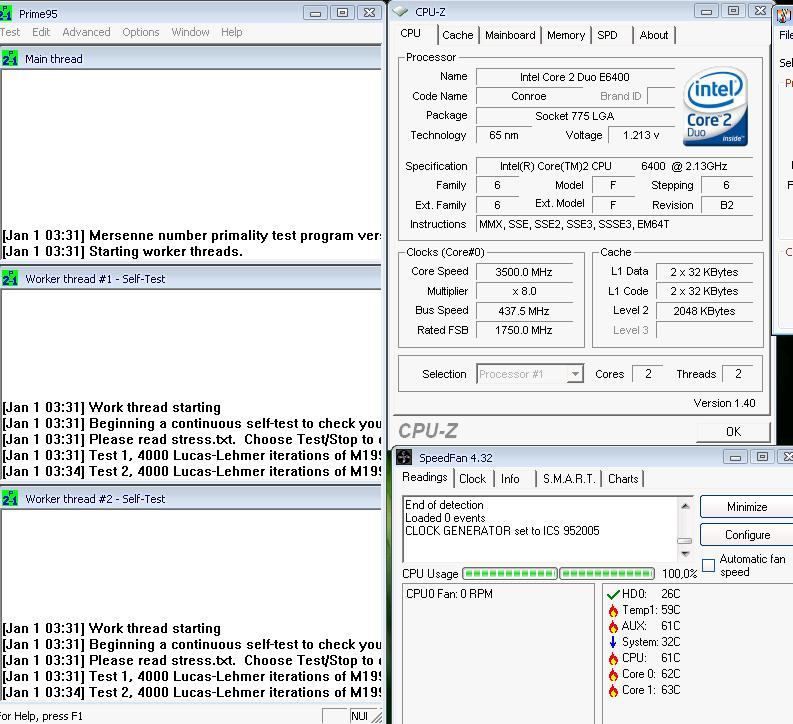Click the Core 0 flame icon
Viewport: 793px width, 724px height.
(613, 674)
